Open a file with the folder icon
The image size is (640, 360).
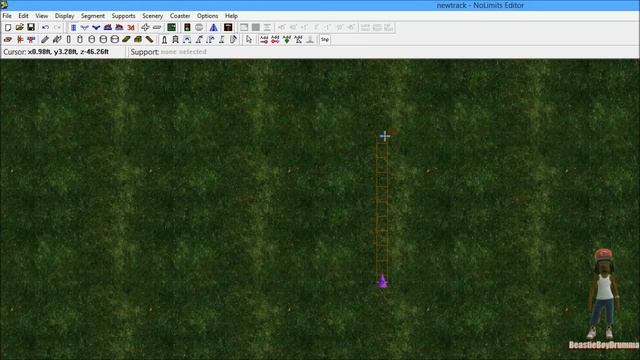point(20,27)
